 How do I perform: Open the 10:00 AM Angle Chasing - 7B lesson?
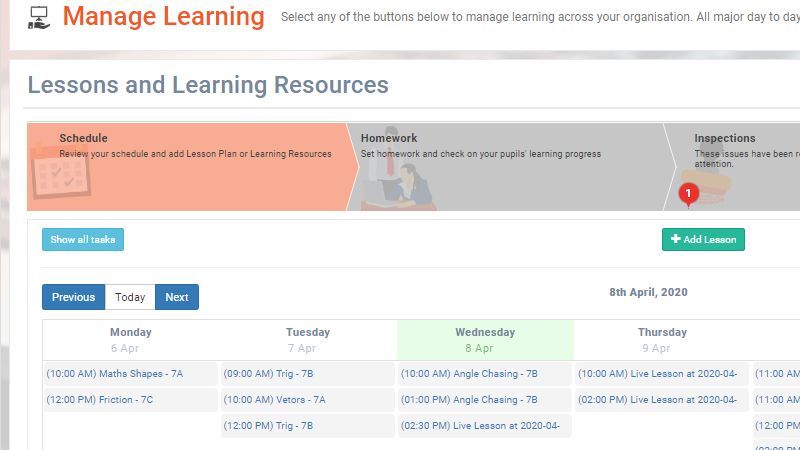pos(485,374)
